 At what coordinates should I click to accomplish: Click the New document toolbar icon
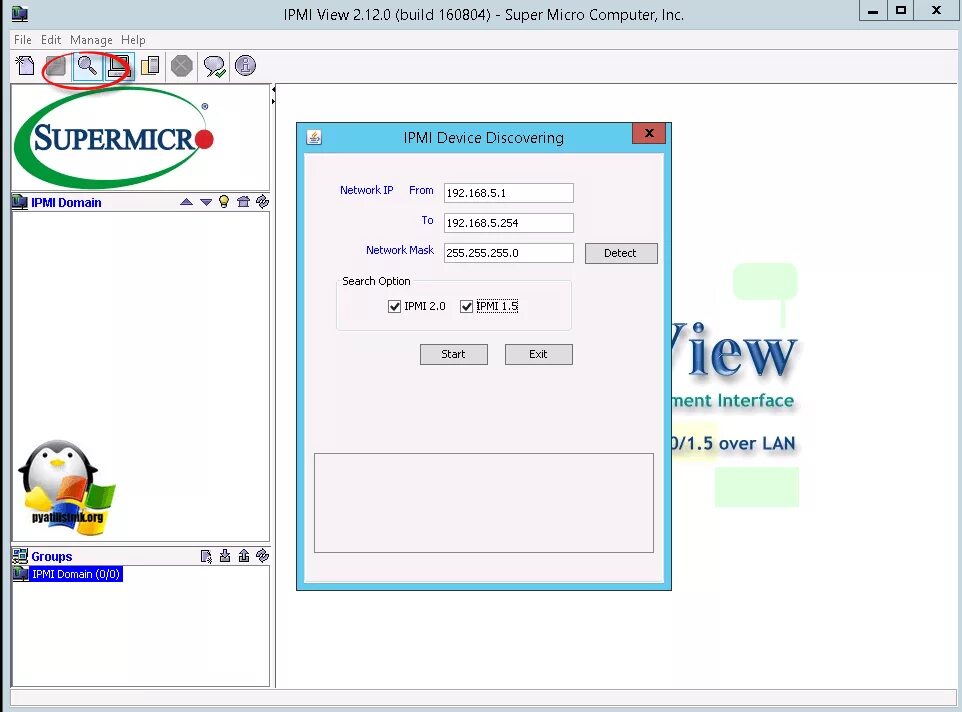point(25,66)
